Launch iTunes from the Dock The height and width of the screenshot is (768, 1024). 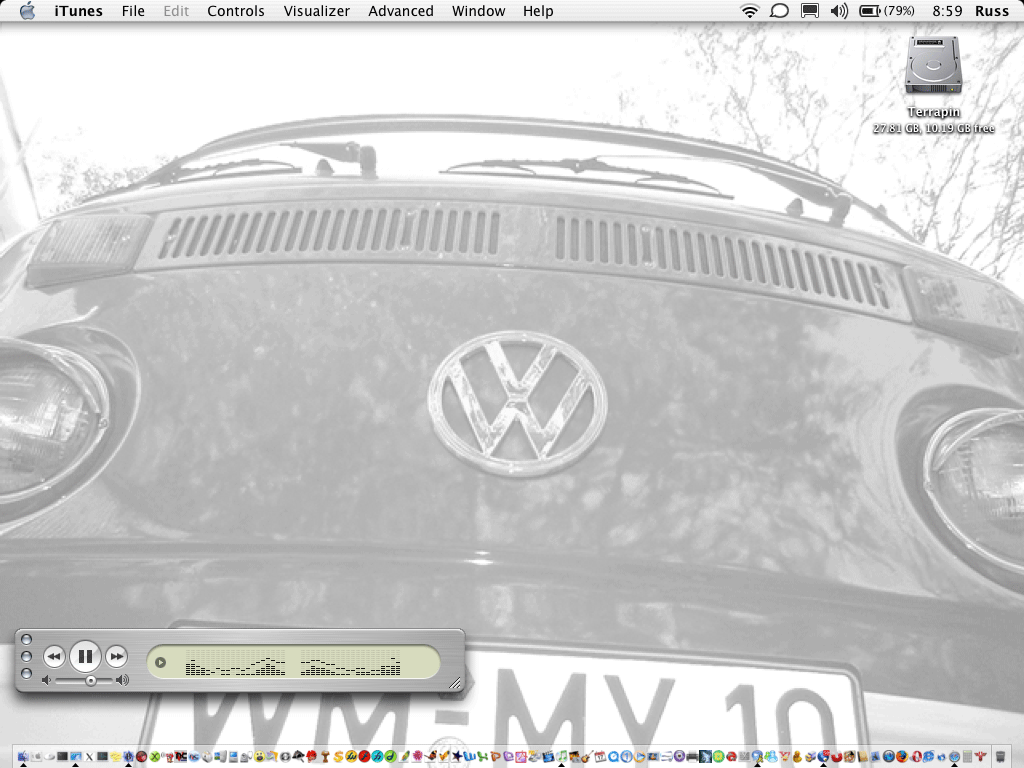pos(562,756)
